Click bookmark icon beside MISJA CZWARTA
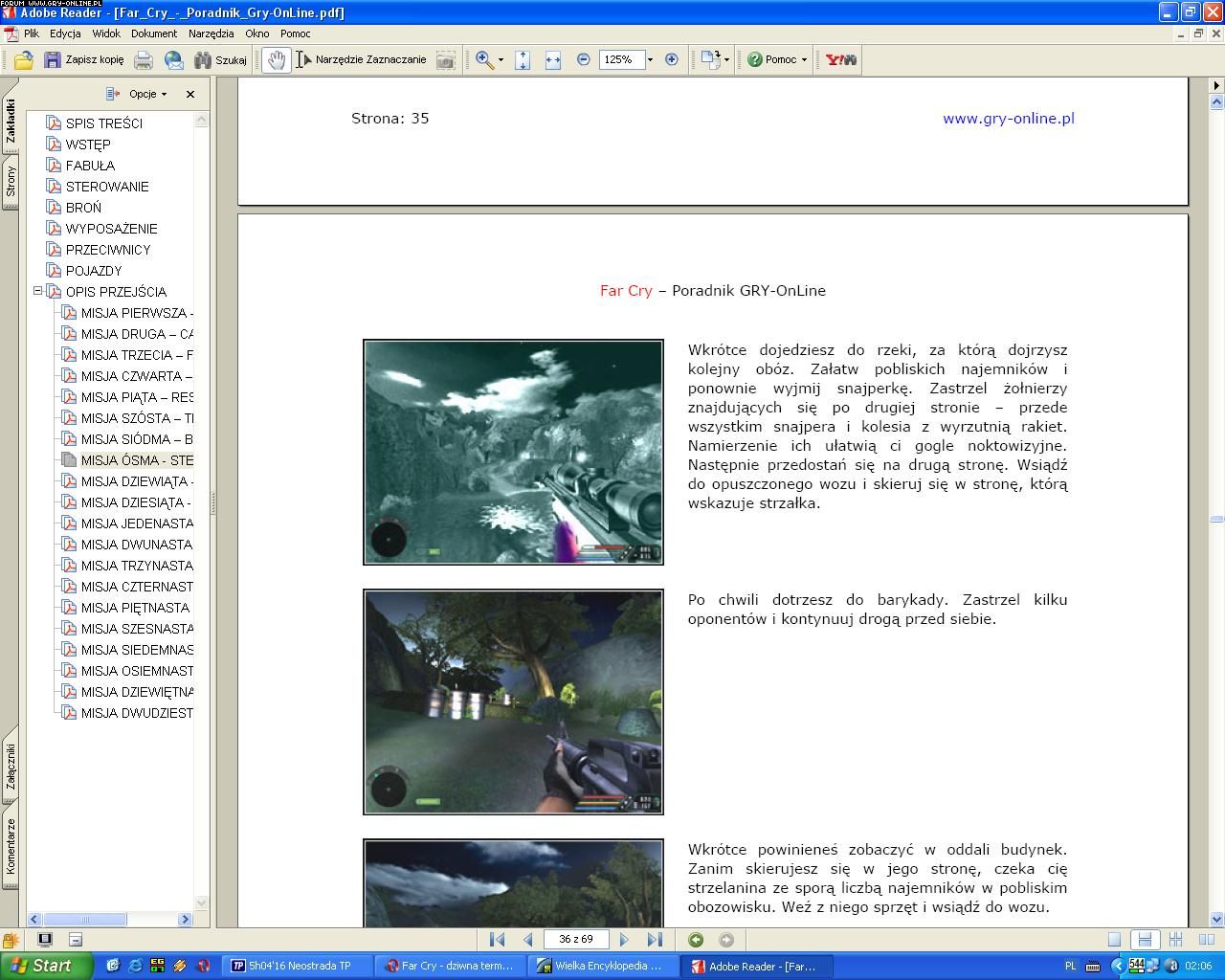The height and width of the screenshot is (980, 1225). (69, 376)
